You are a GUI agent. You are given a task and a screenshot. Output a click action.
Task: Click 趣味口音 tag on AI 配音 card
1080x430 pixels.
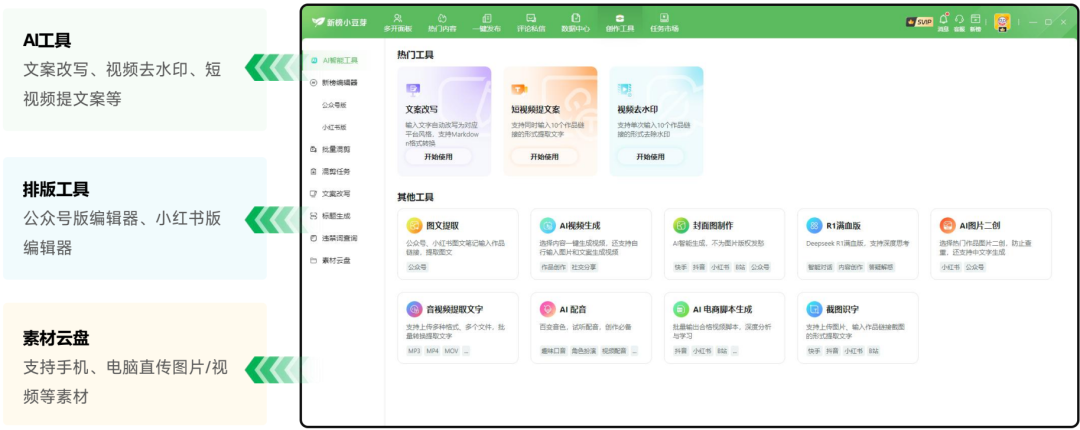552,351
